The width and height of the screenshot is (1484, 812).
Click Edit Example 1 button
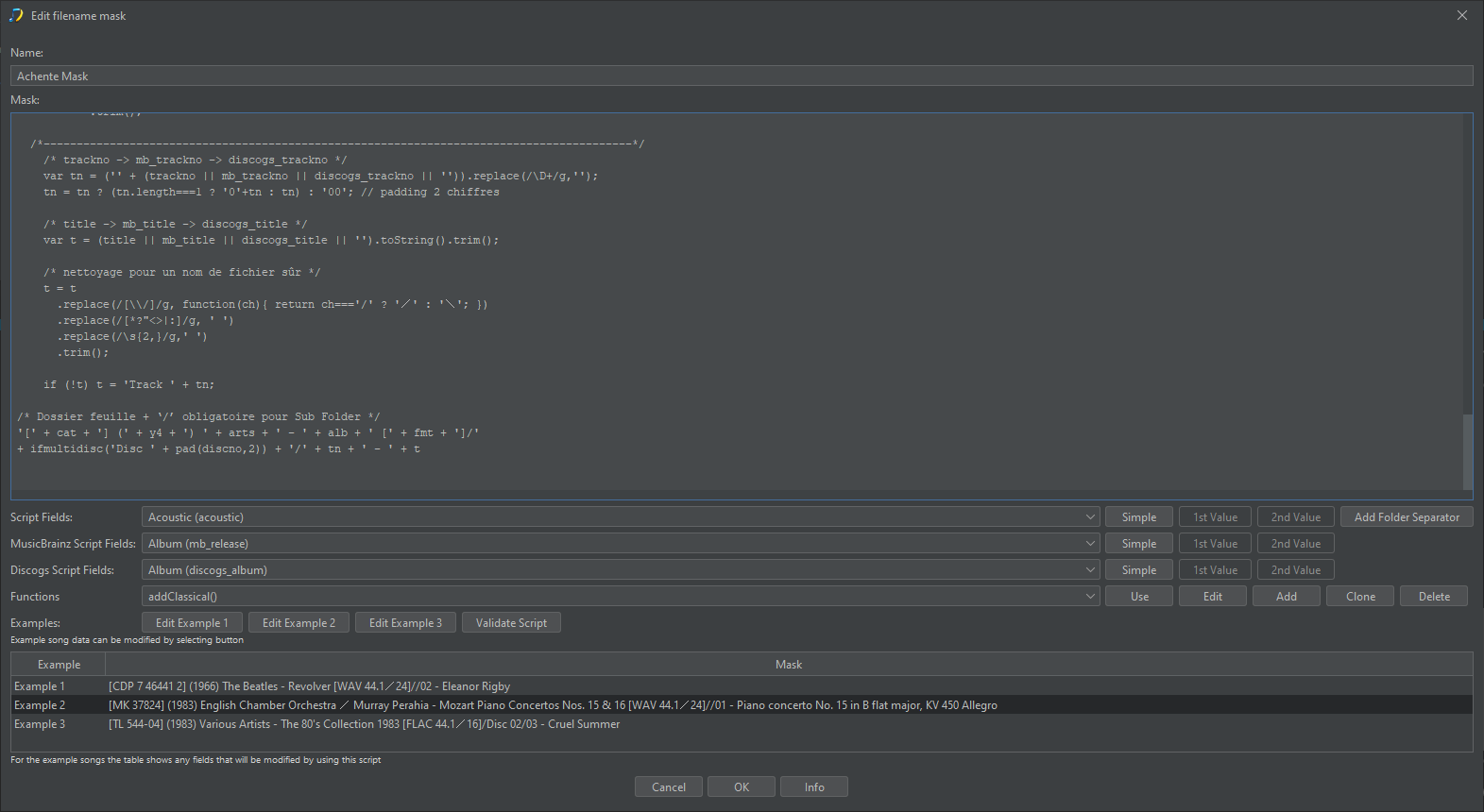point(192,623)
